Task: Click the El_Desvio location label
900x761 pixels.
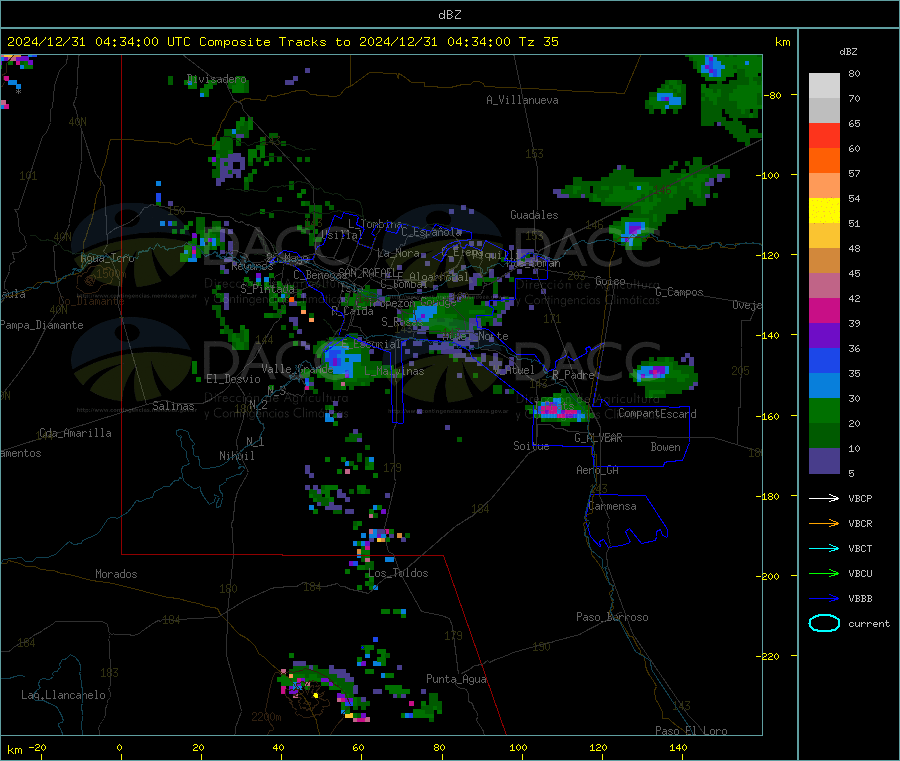Action: pos(234,379)
